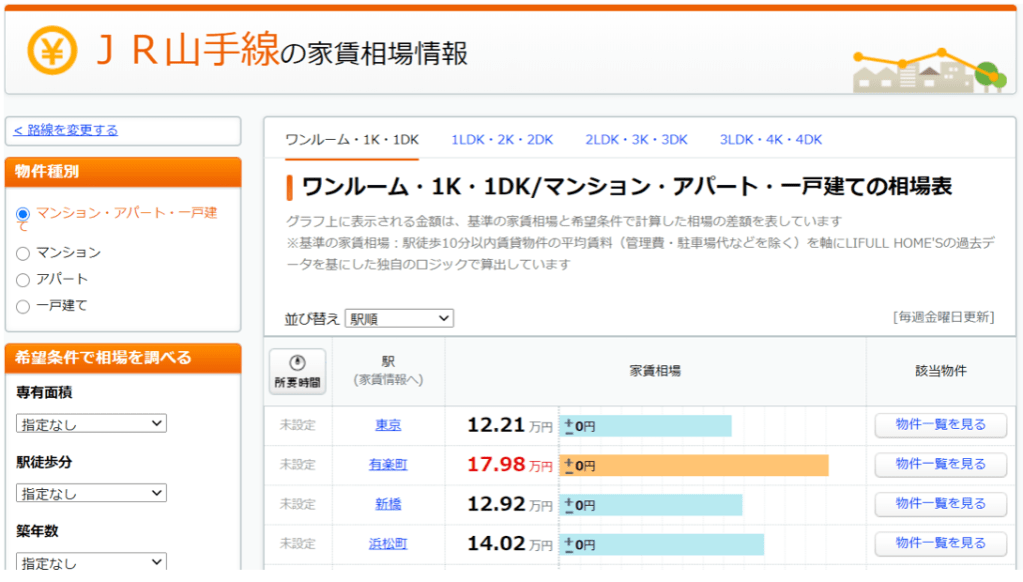
Task: Select マンション・アパート・一戸建て radio option
Action: pos(23,214)
